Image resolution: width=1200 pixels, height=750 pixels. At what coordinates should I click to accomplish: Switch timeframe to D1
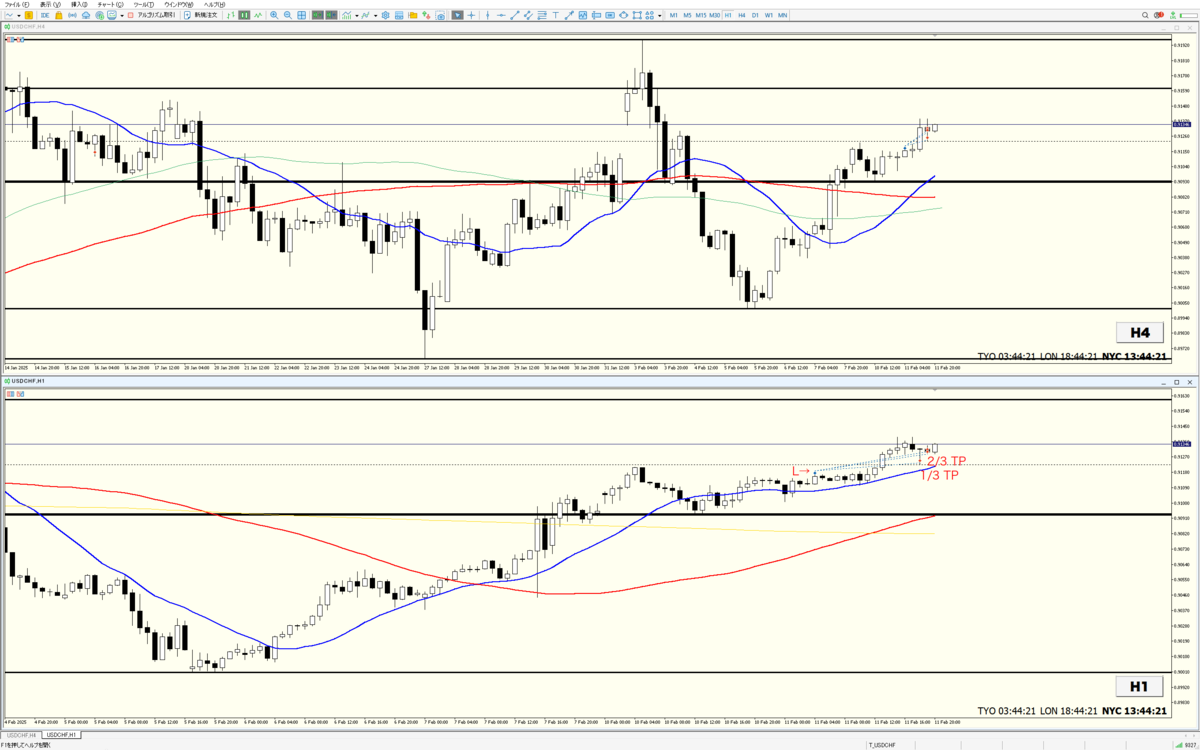755,15
